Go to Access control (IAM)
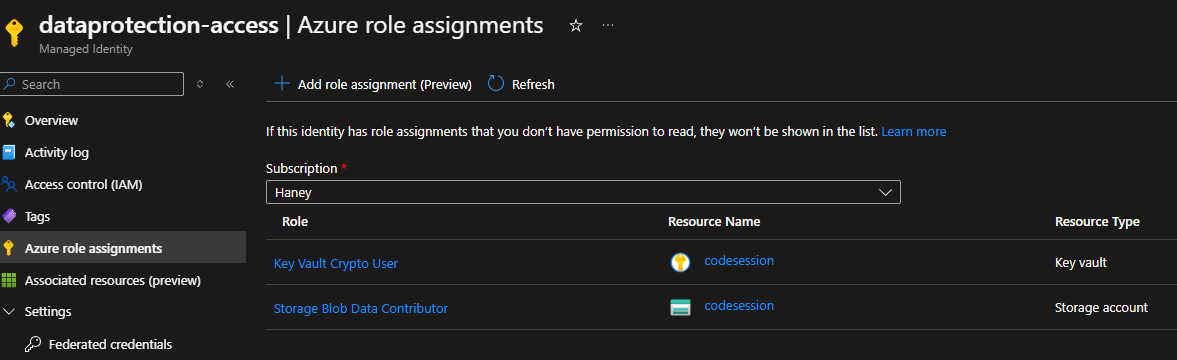Image resolution: width=1177 pixels, height=360 pixels. [83, 184]
